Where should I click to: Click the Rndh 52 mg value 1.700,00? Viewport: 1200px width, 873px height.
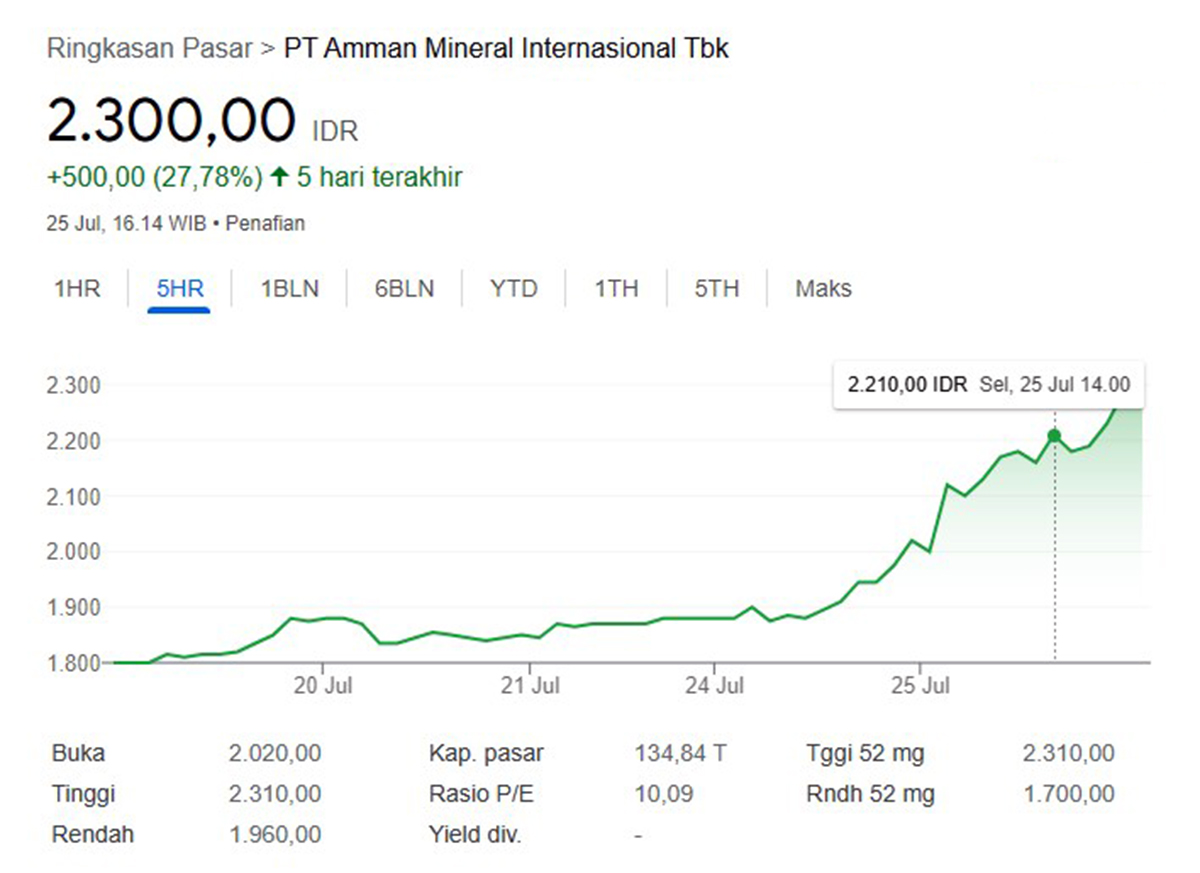1068,794
